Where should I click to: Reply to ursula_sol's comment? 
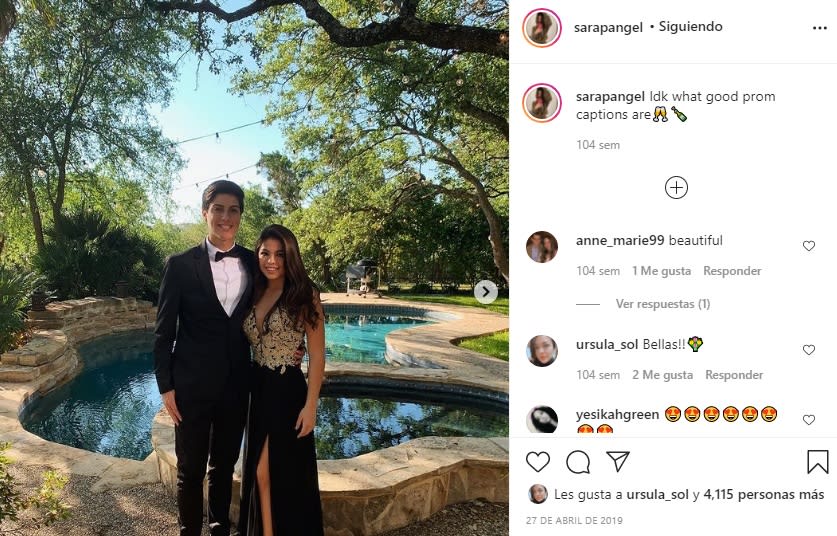coord(734,375)
